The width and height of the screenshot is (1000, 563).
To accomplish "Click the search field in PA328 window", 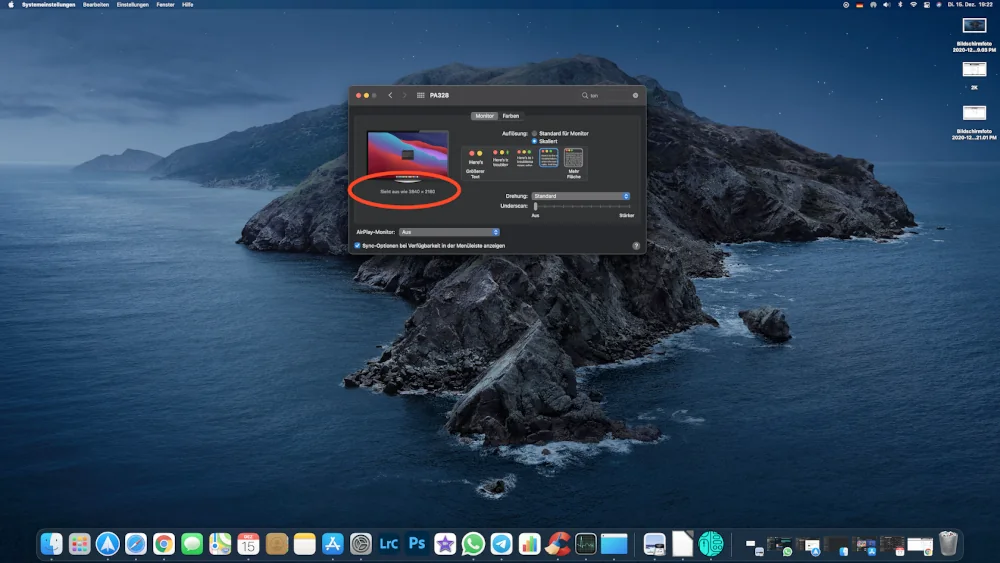I will pyautogui.click(x=609, y=95).
